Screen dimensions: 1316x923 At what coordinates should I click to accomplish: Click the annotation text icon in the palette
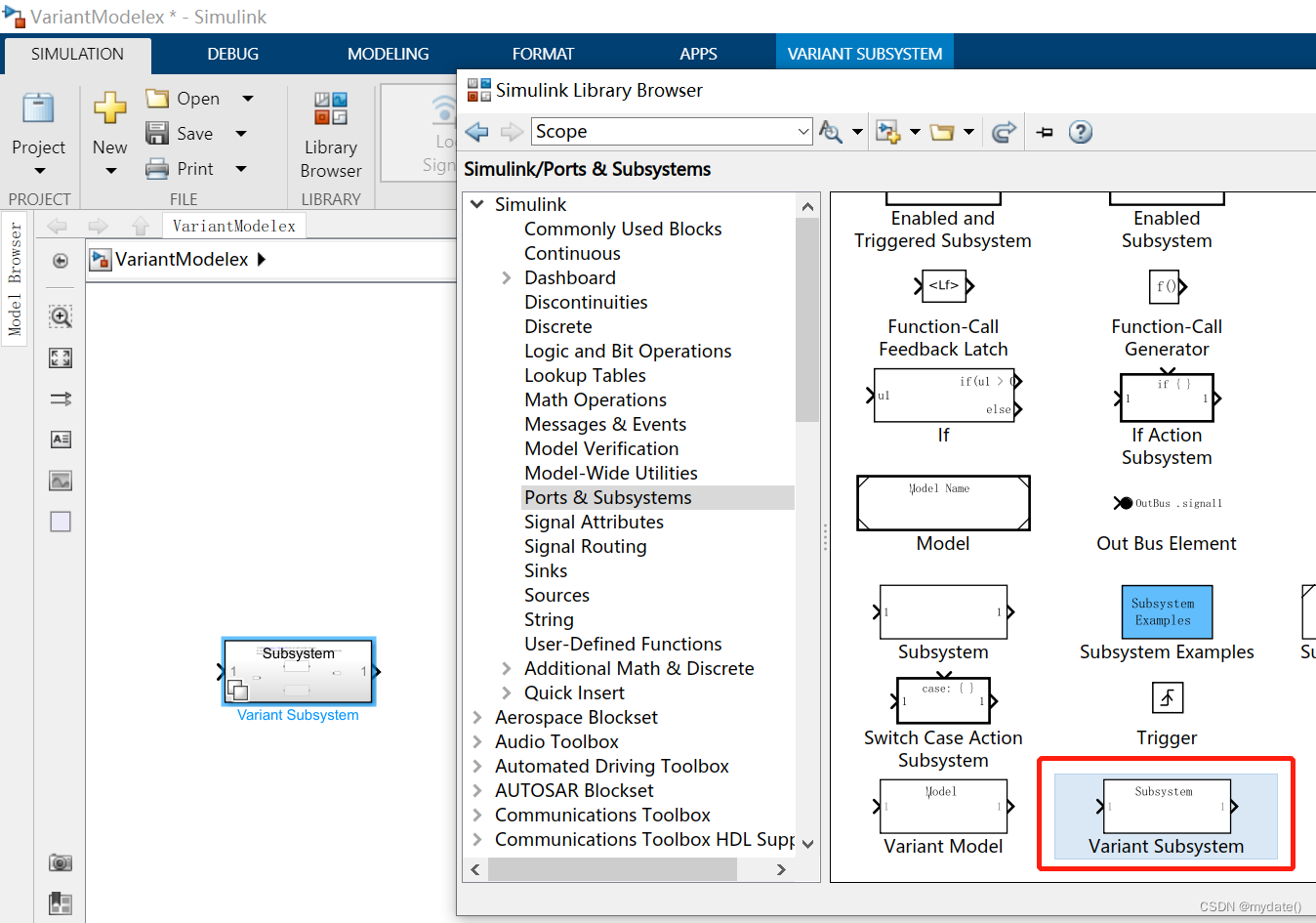(x=61, y=440)
